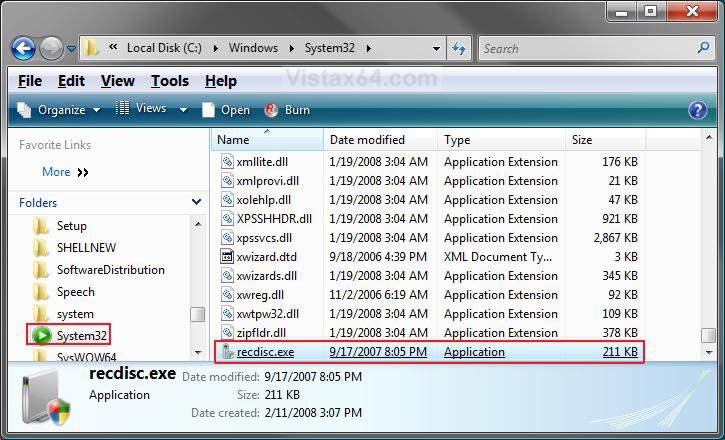Click the large recdisc.exe preview icon

(x=46, y=397)
